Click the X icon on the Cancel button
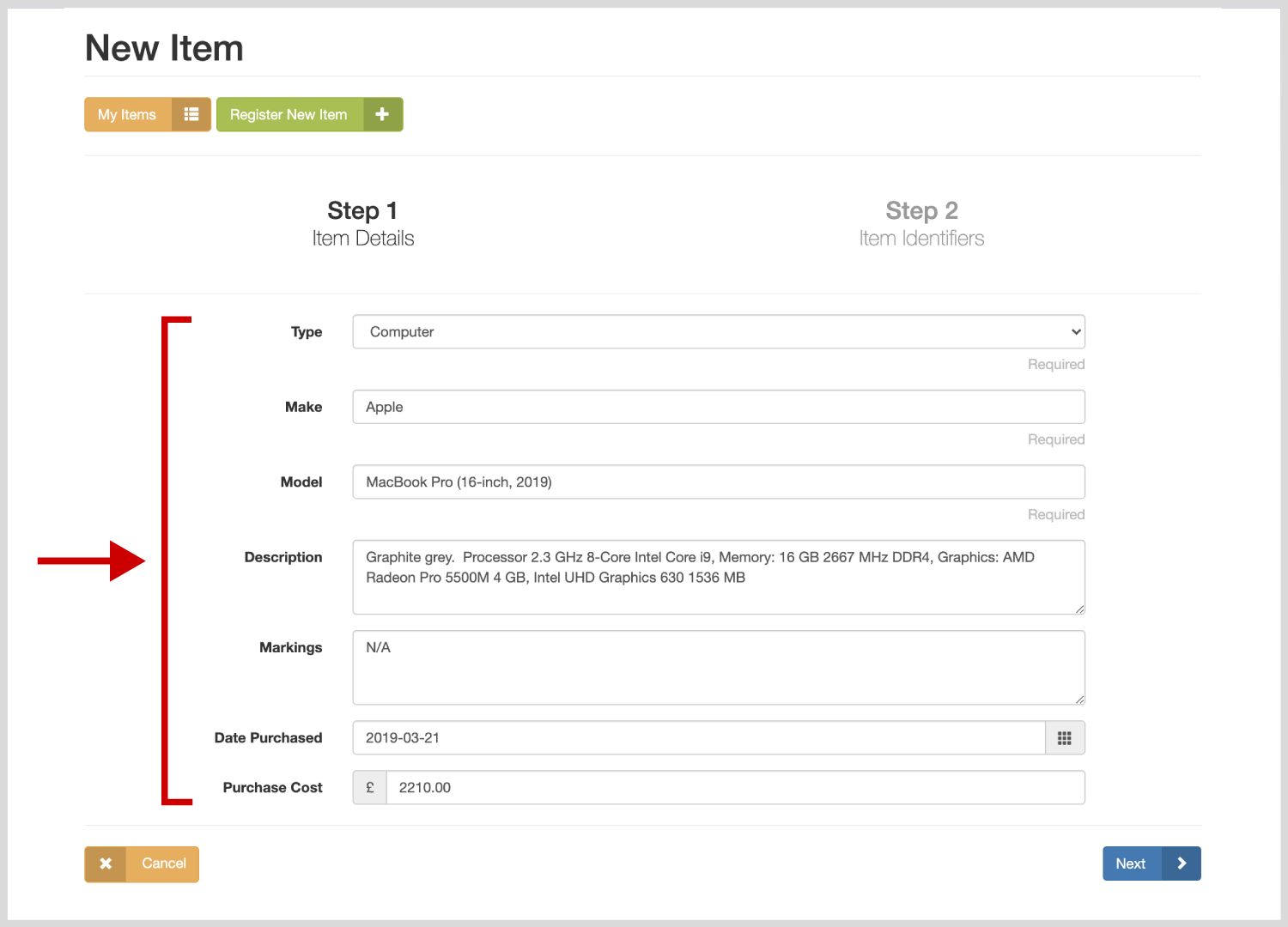 click(x=106, y=863)
